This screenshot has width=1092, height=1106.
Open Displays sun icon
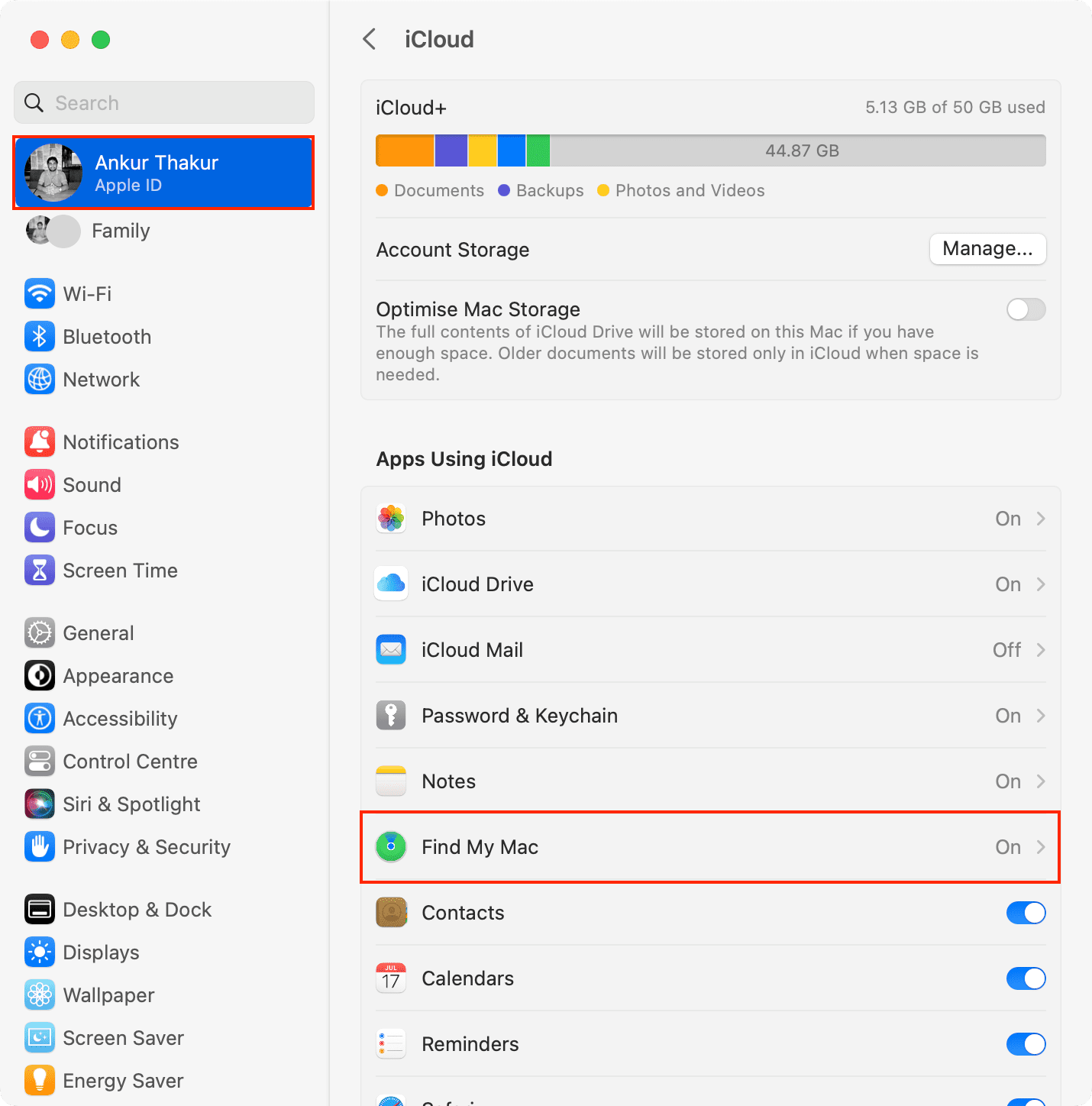[x=40, y=952]
